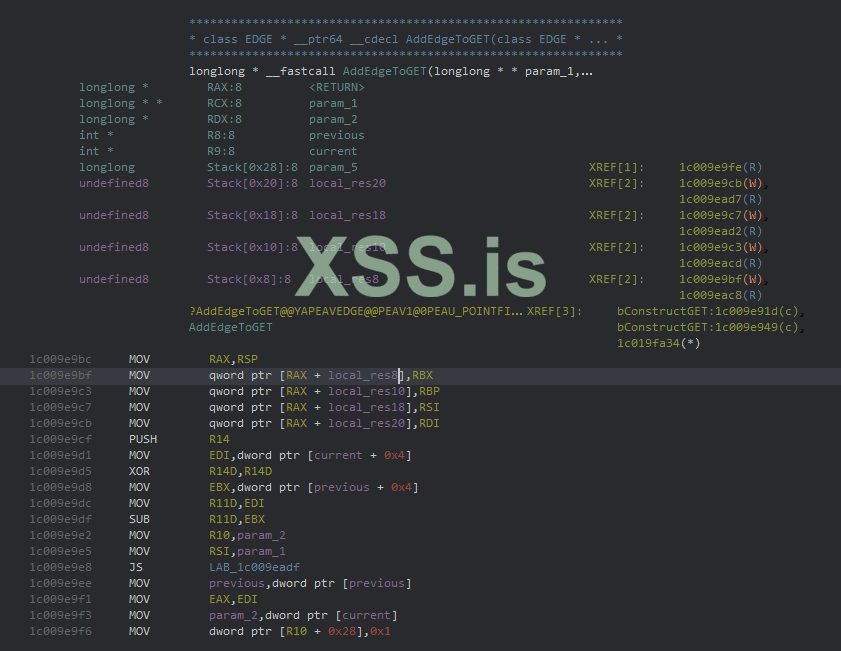Screen dimensions: 841x651
Task: Click local_res10 in instruction at 1c009e9c3
Action: (366, 391)
